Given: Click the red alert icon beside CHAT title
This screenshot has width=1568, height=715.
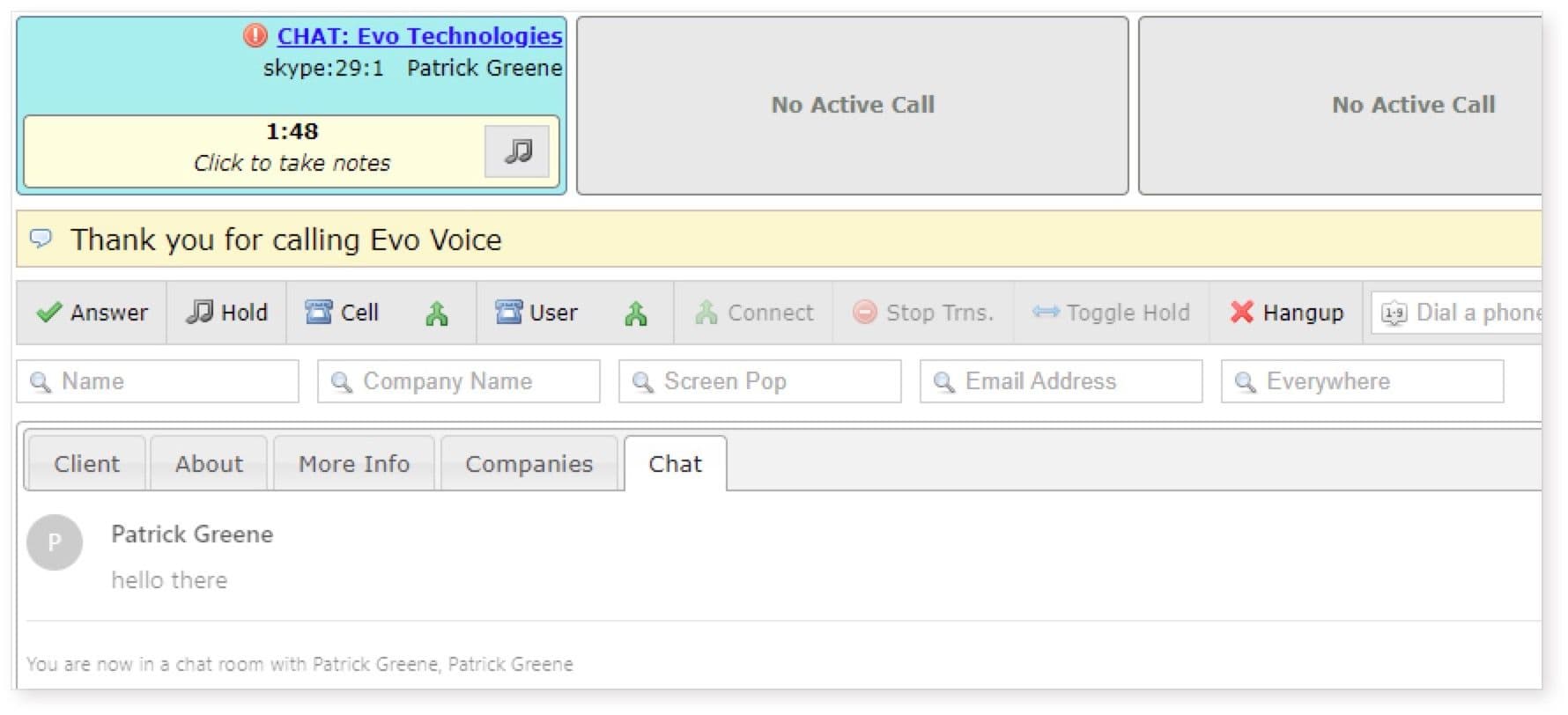Looking at the screenshot, I should click(255, 36).
